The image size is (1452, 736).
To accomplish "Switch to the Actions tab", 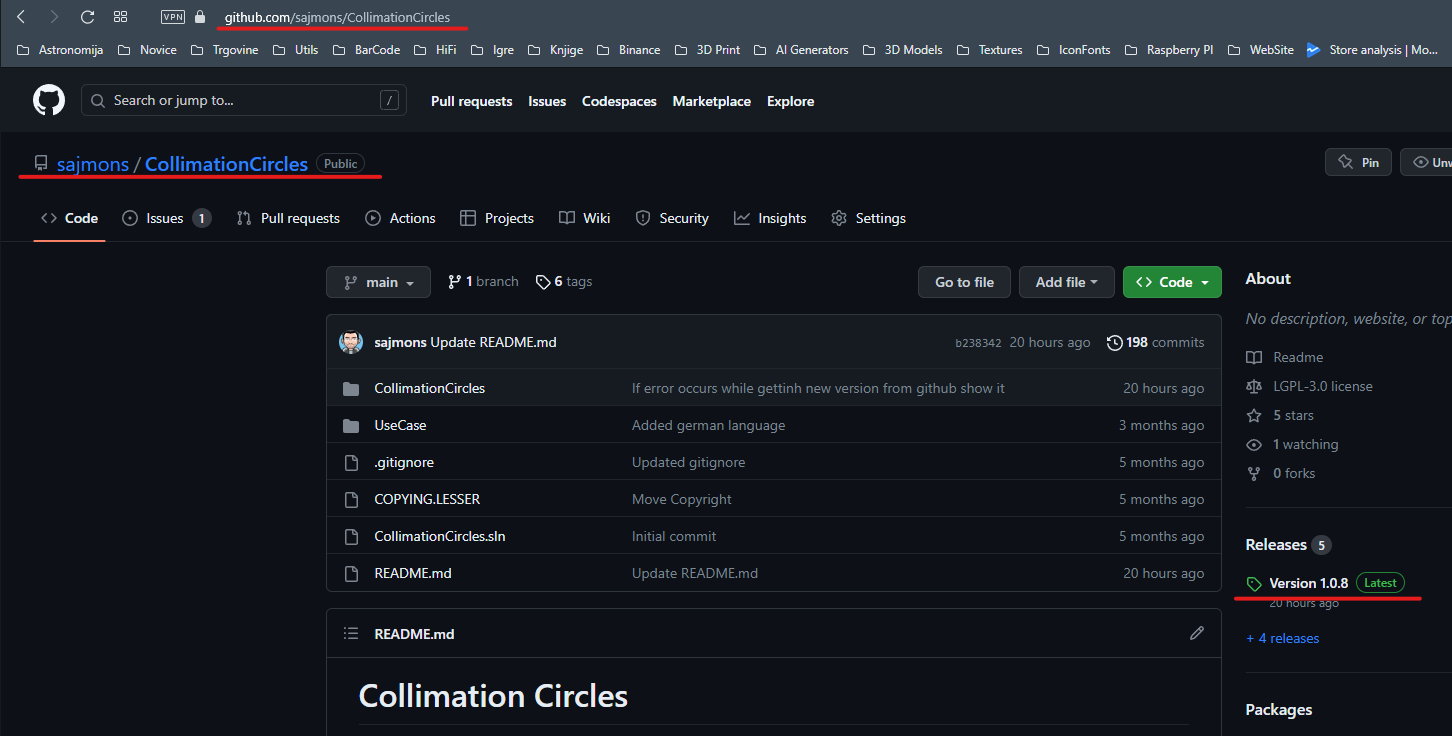I will 400,218.
